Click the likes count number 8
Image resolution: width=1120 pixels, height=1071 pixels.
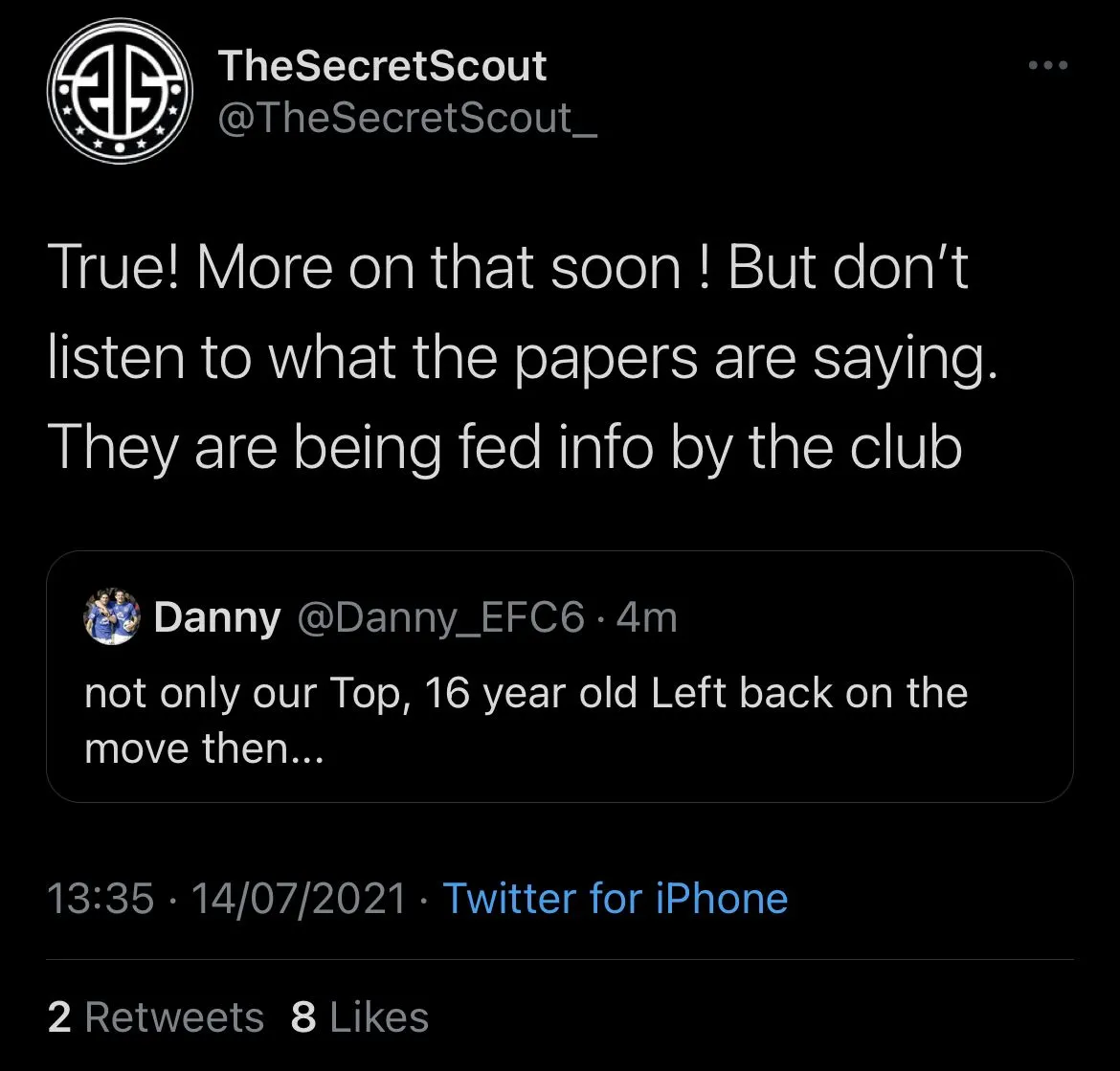click(303, 1016)
